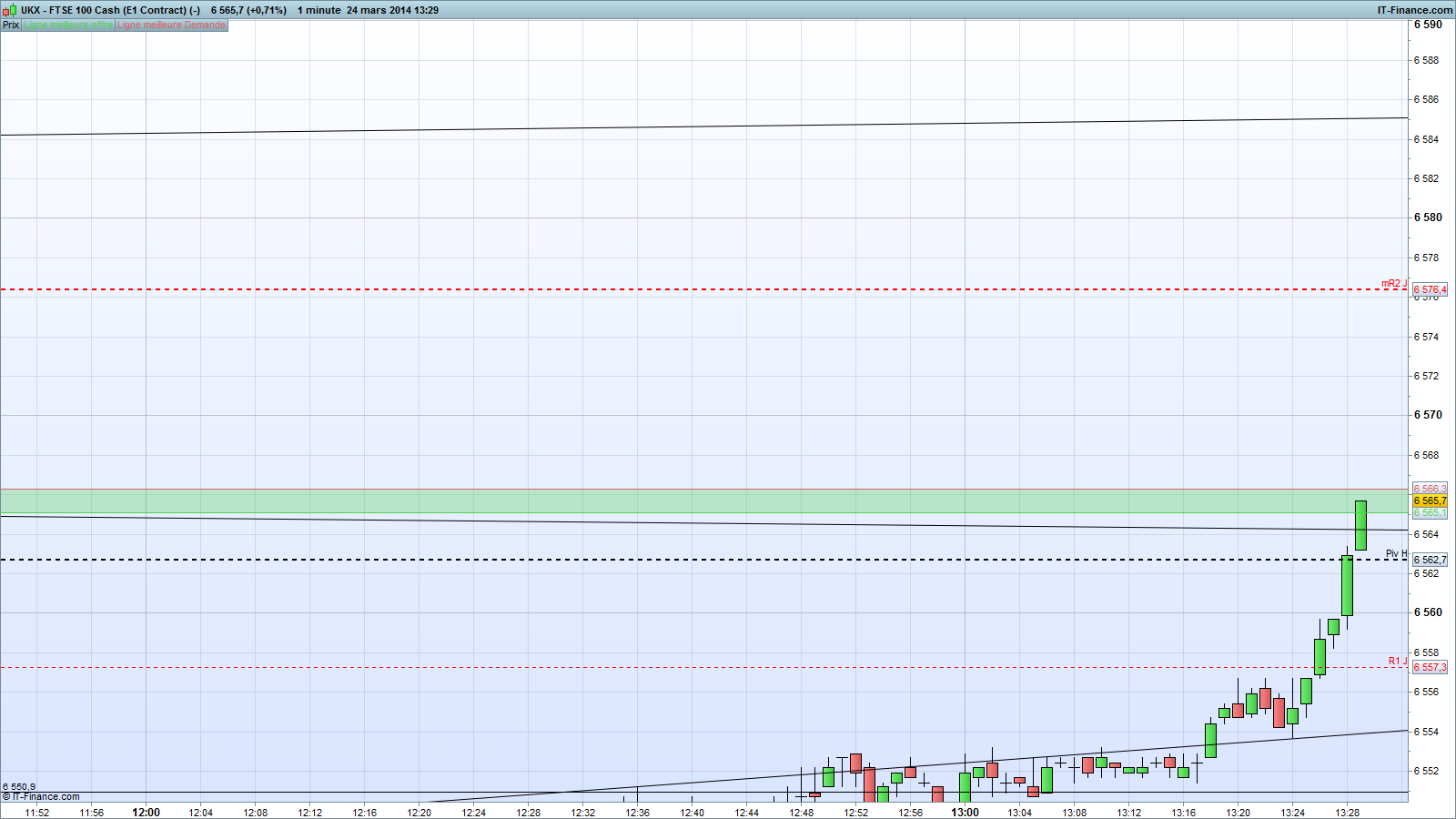Click the '1 minute' timeframe label
The image size is (1456, 819).
319,10
